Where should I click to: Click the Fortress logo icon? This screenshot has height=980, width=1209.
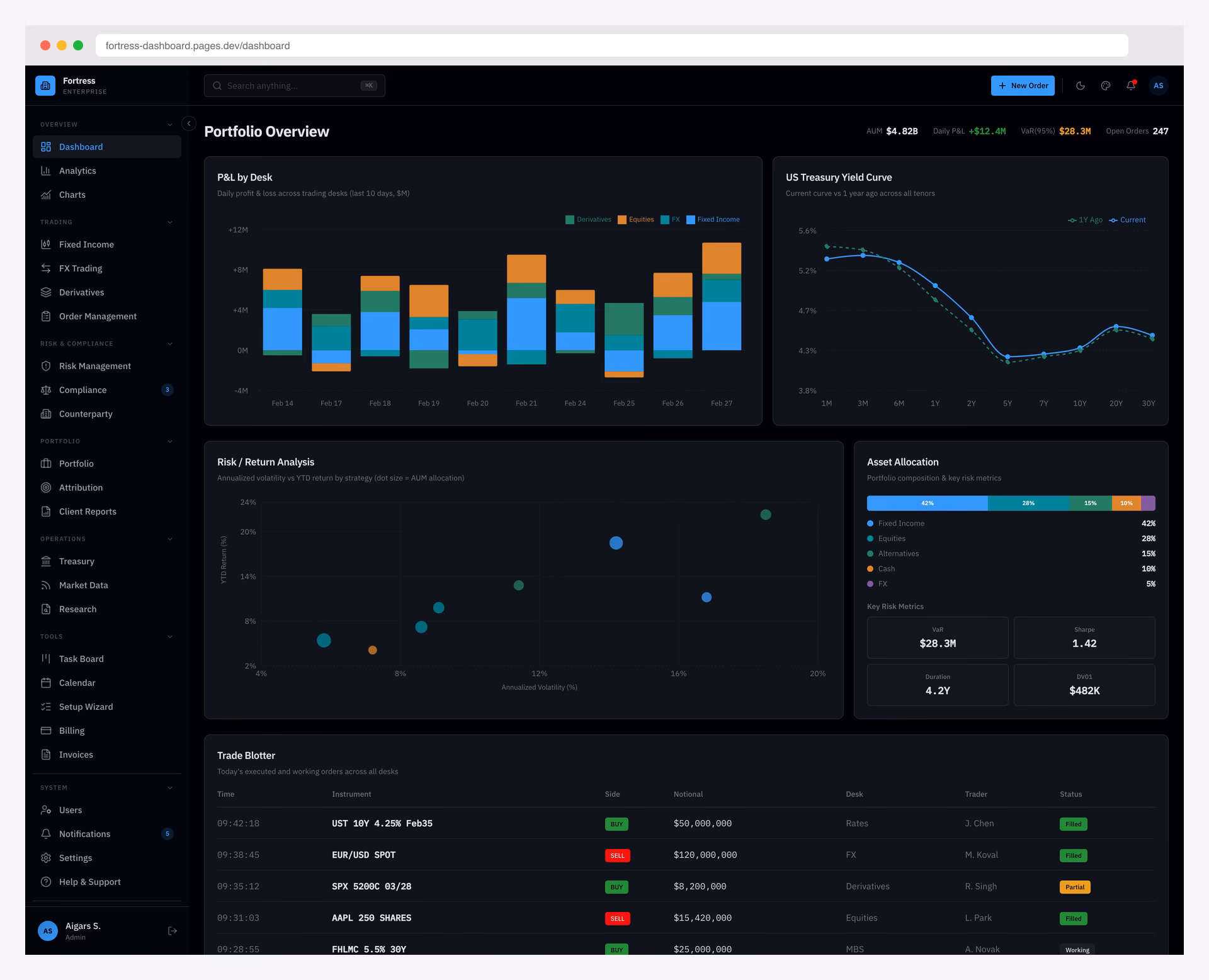[45, 86]
